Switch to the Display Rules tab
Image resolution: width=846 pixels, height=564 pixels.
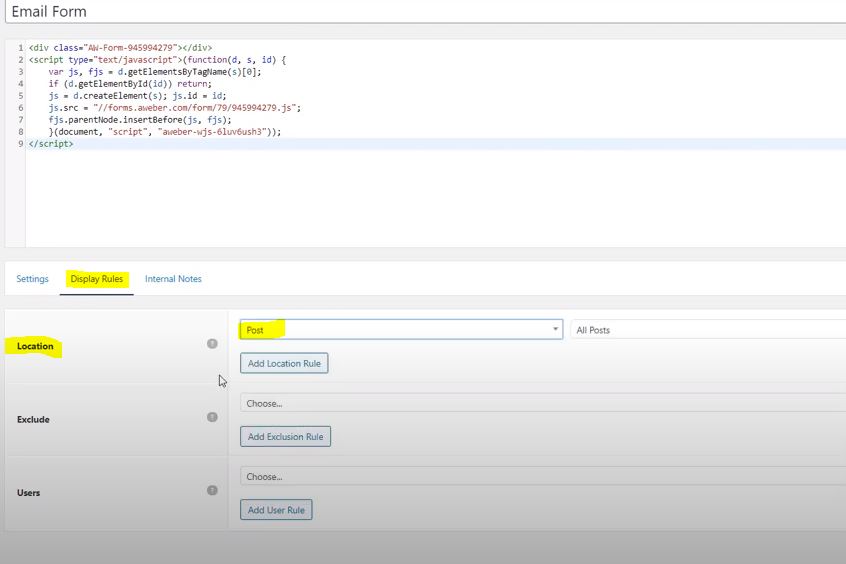(97, 279)
